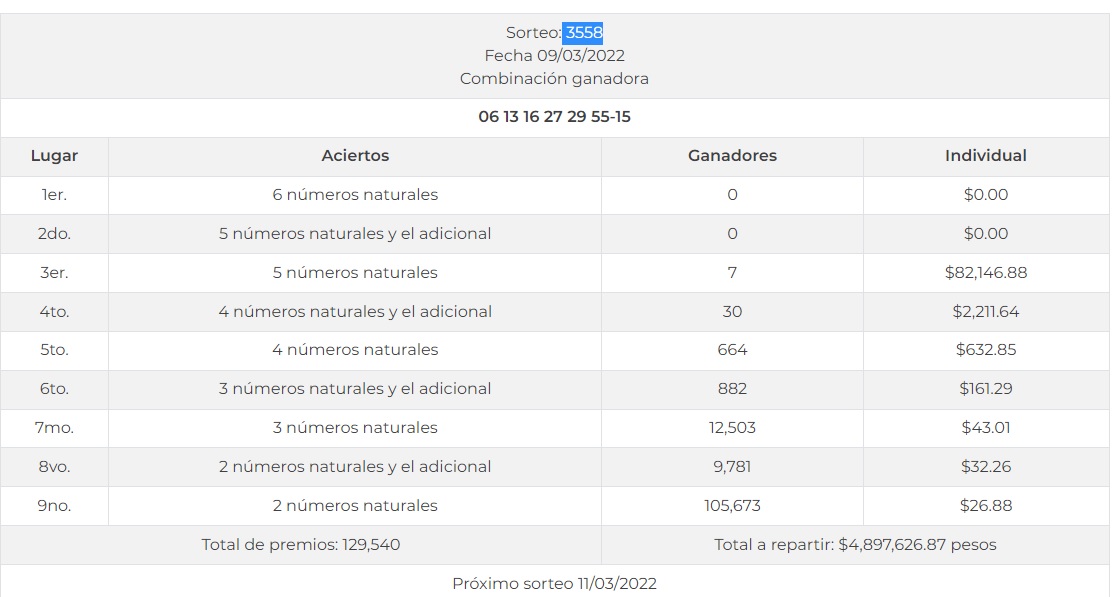This screenshot has width=1119, height=597.
Task: Select the 664 winners cell
Action: pos(732,350)
